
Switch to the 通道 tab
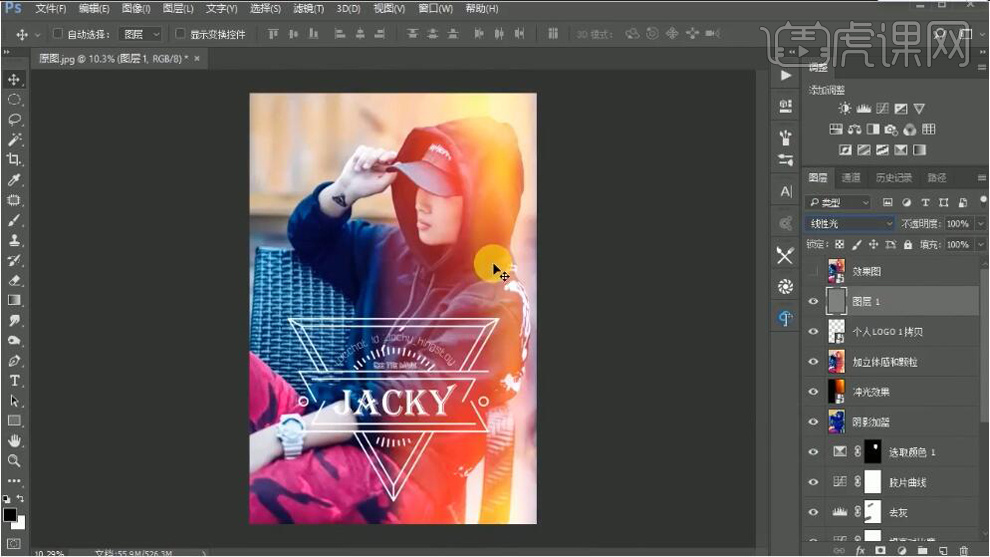click(x=850, y=177)
